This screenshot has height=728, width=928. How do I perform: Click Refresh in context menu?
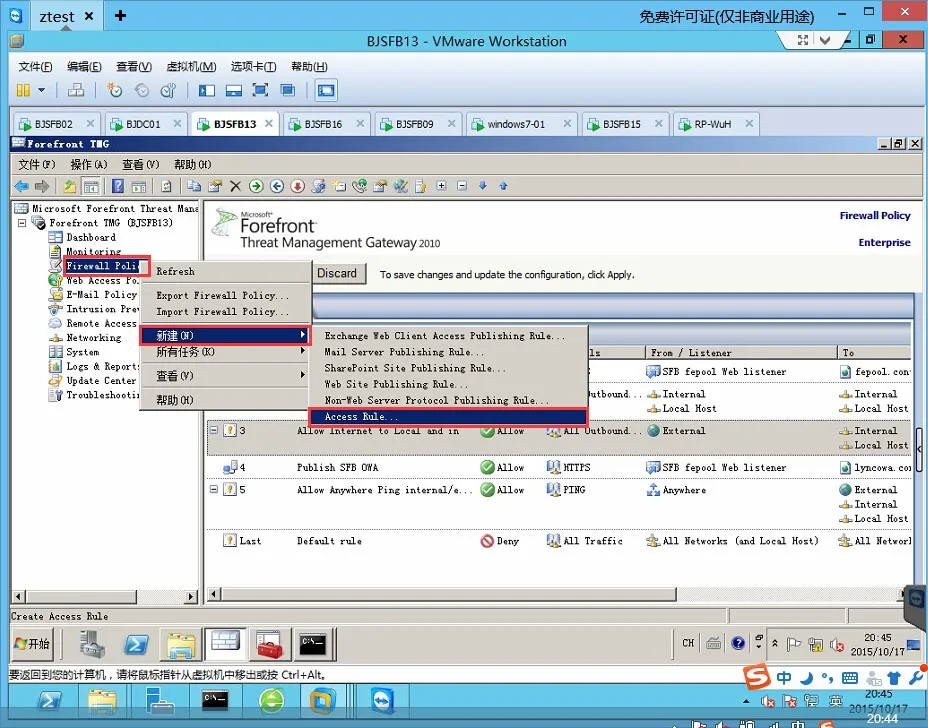224,271
